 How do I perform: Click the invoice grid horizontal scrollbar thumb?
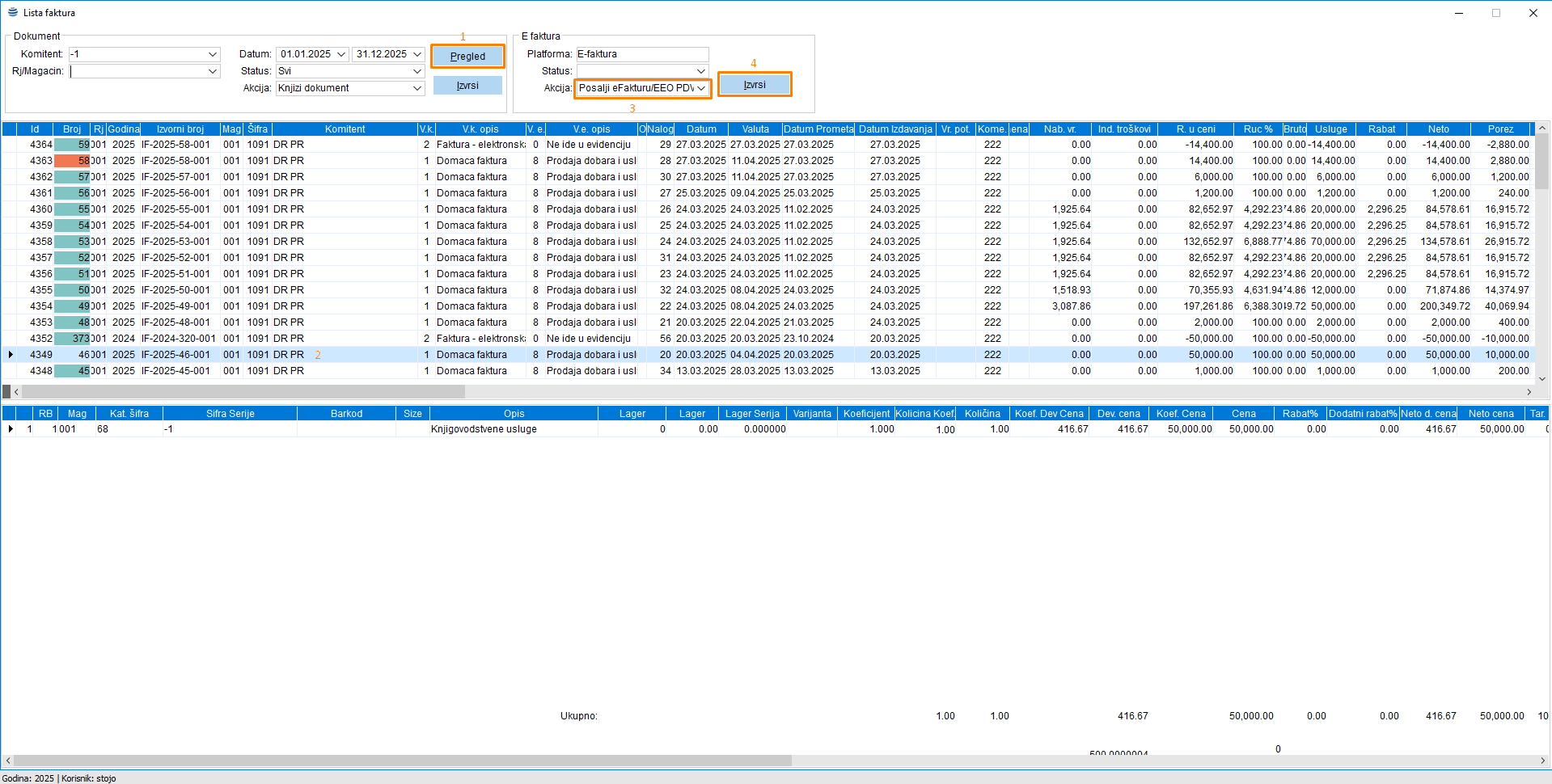point(243,392)
